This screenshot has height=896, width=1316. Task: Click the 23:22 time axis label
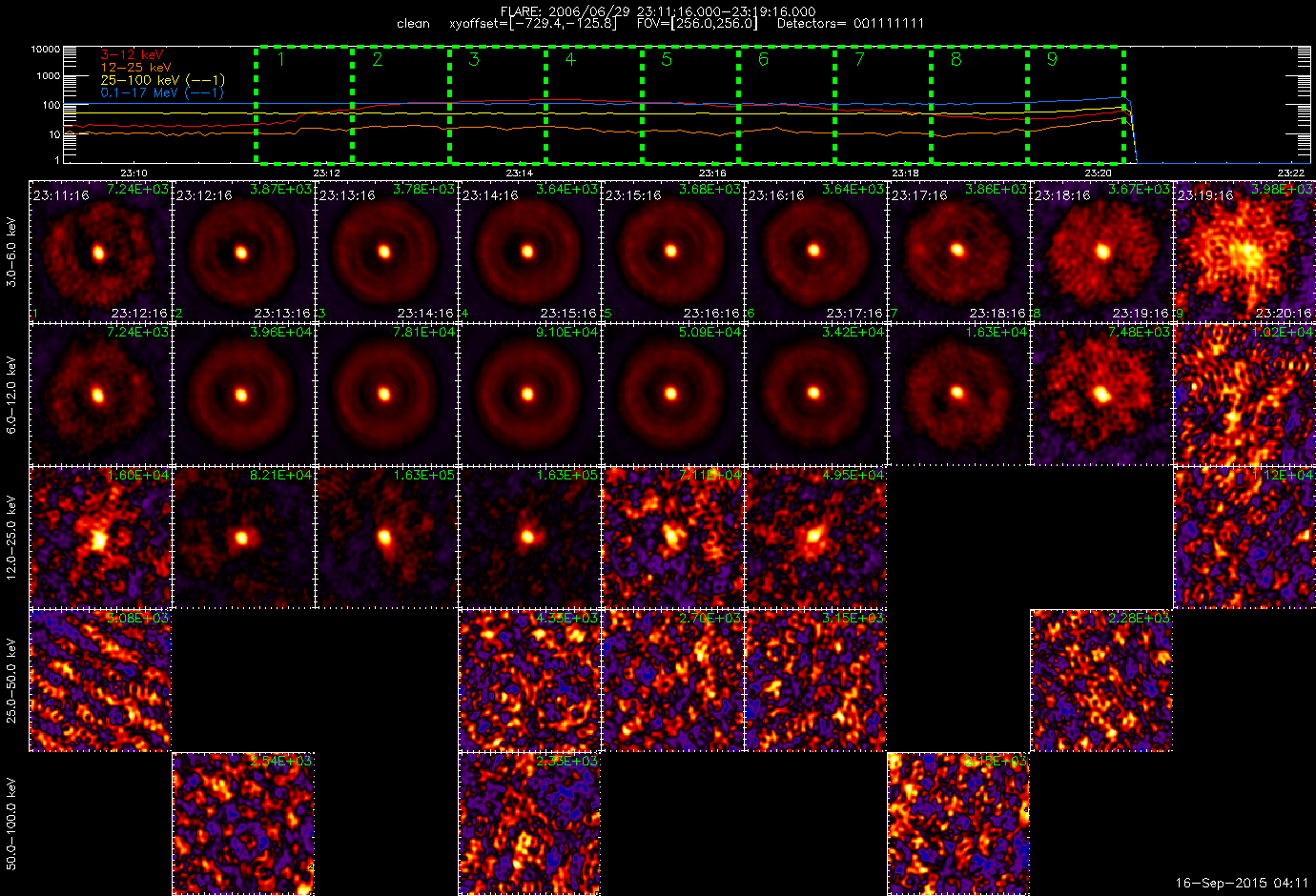[1290, 173]
